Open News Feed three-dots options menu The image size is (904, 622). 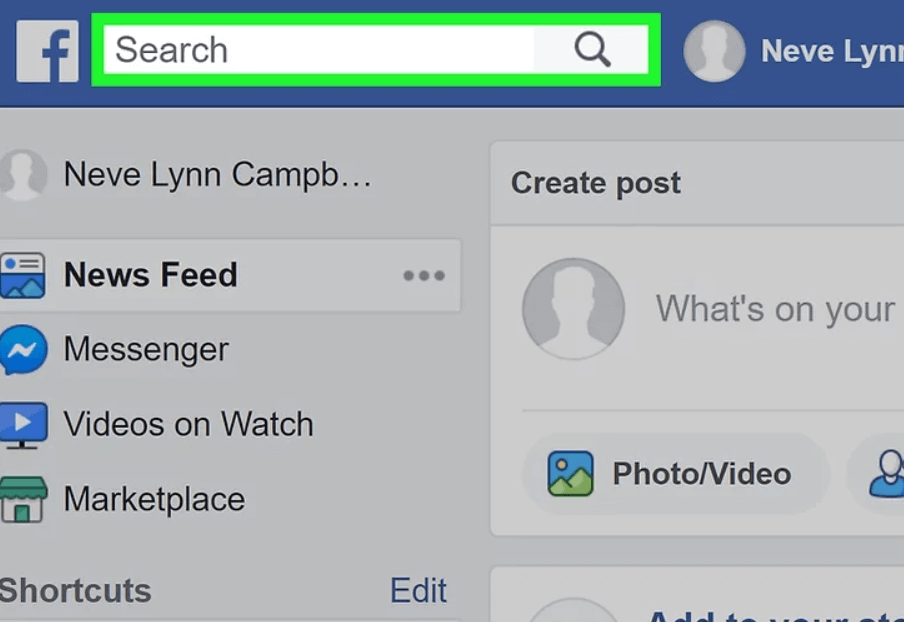tap(424, 276)
